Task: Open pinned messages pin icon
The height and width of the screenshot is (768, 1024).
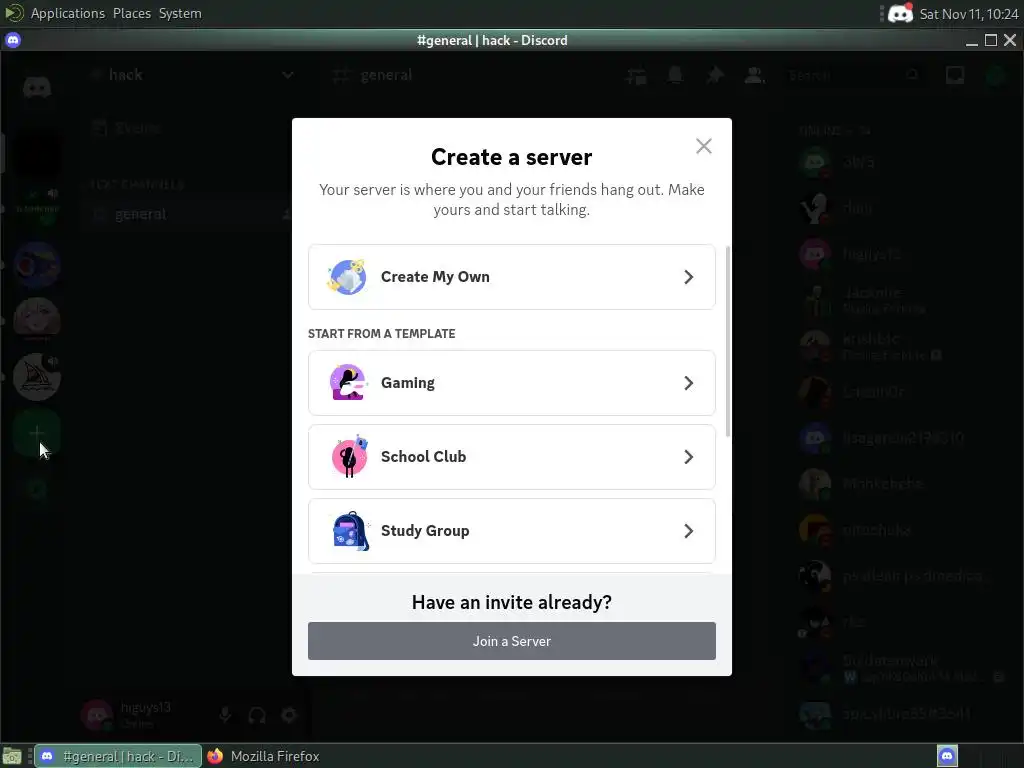Action: pyautogui.click(x=715, y=75)
